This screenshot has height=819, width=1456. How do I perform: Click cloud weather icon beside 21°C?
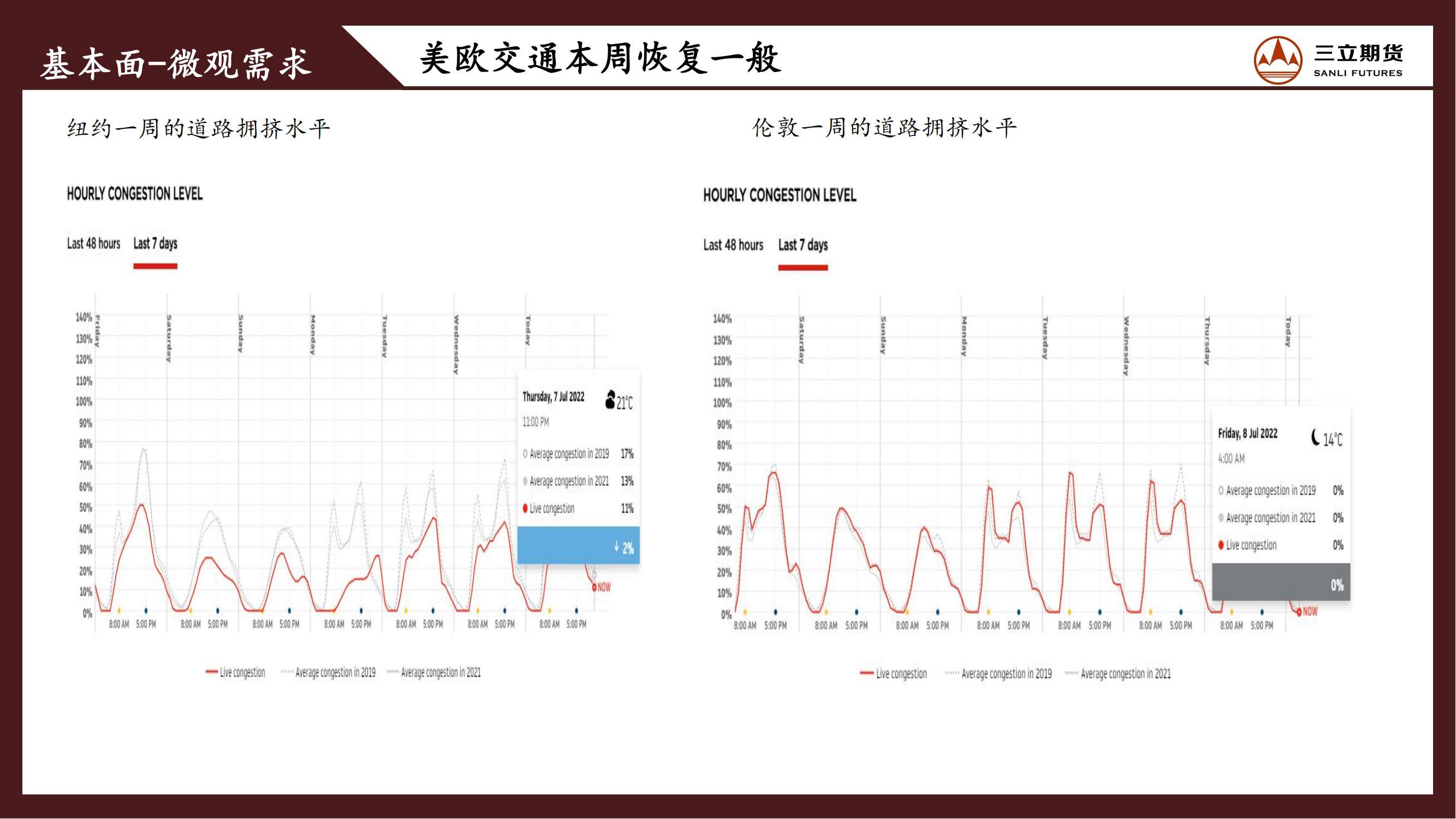(609, 400)
